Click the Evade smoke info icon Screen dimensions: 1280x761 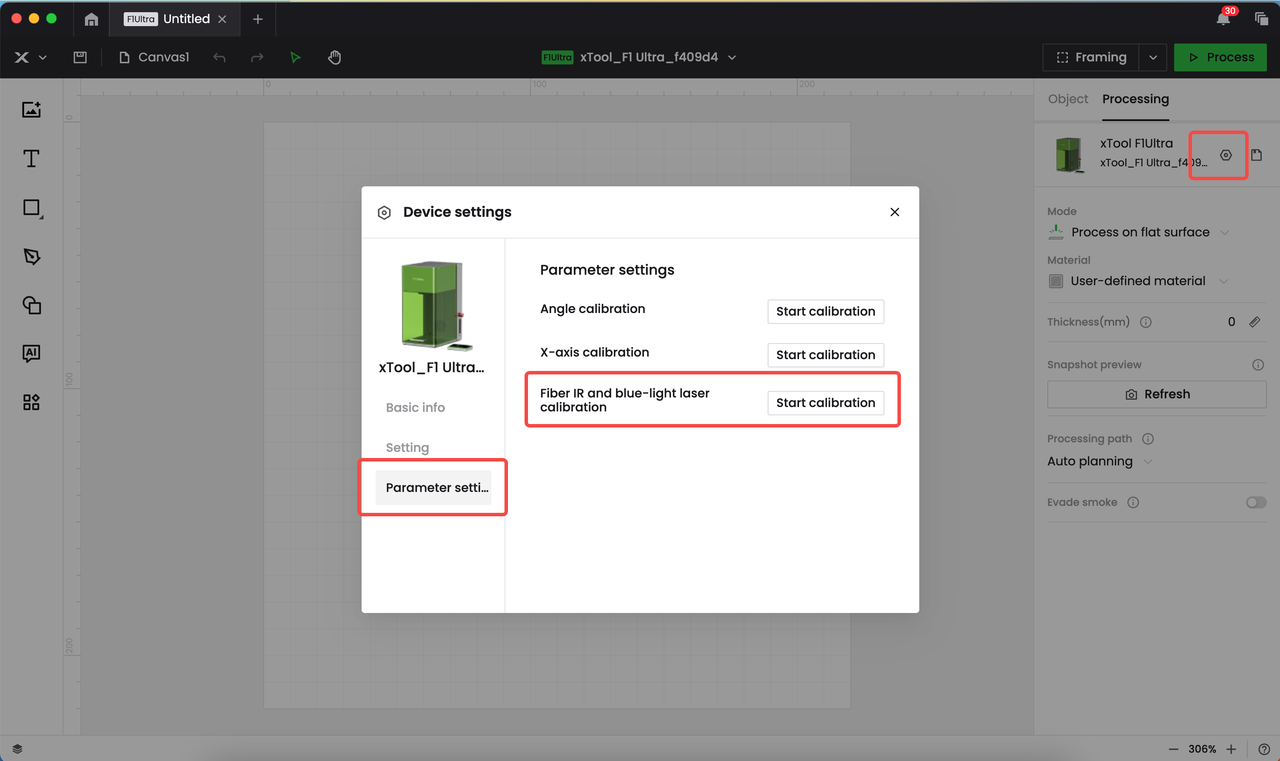[x=1133, y=502]
